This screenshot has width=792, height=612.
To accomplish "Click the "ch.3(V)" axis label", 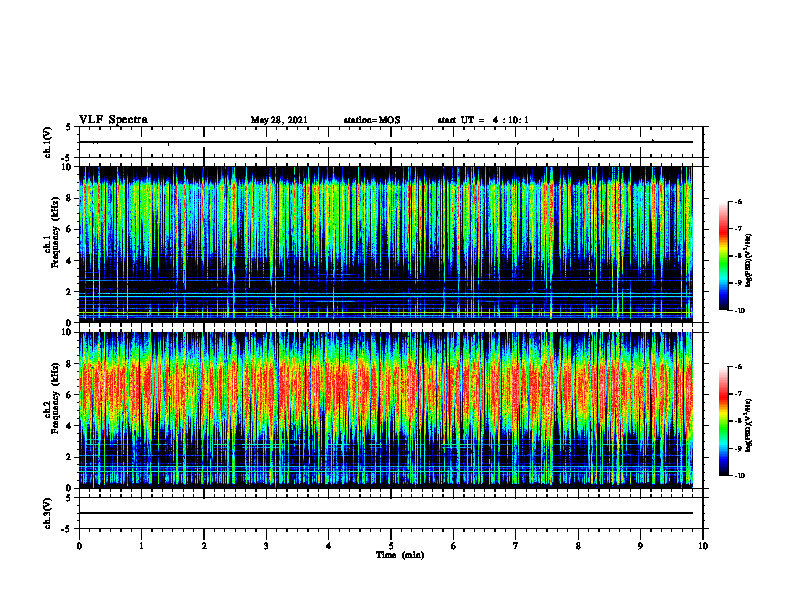I will (x=48, y=513).
